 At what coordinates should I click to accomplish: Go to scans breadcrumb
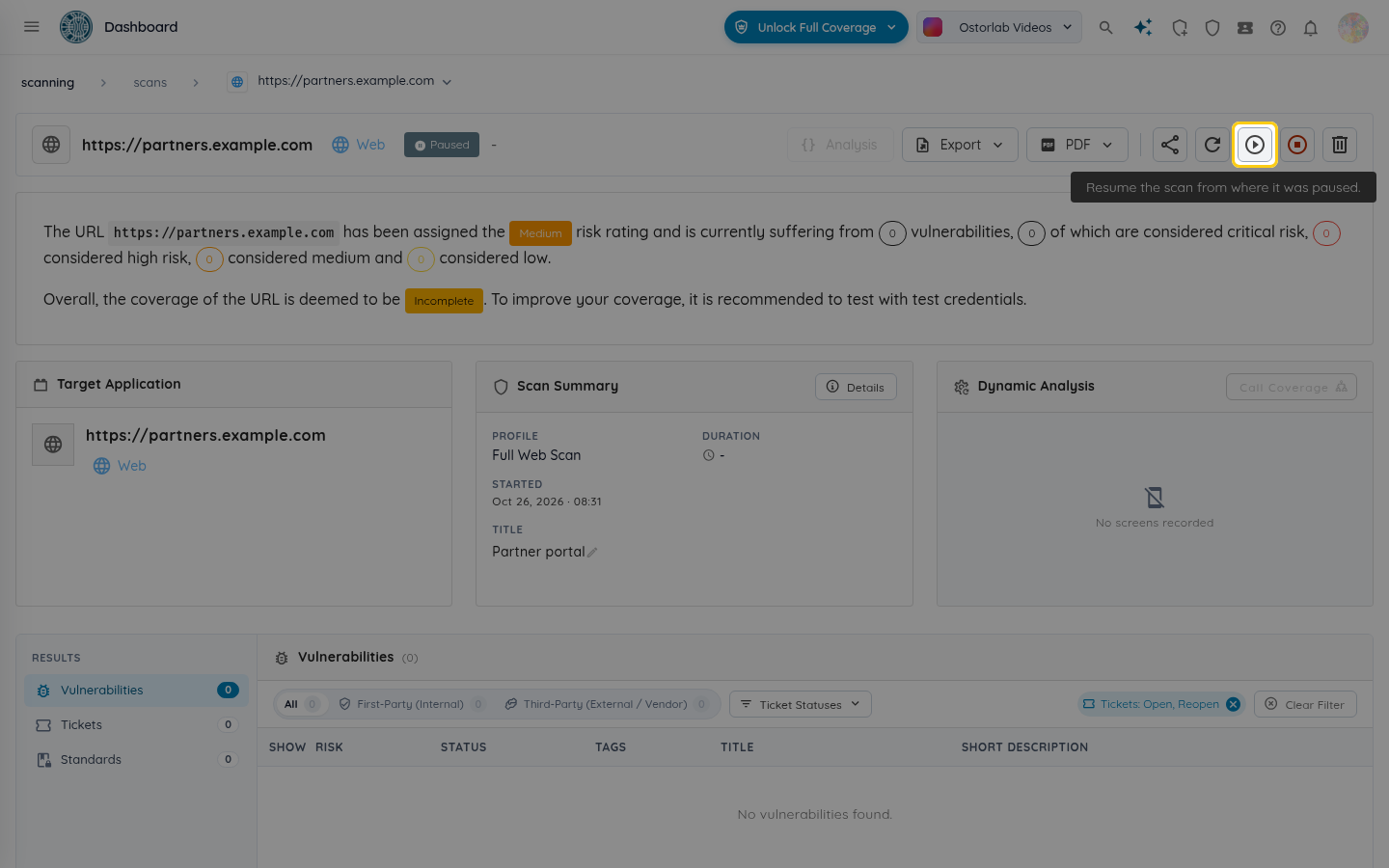click(x=150, y=83)
